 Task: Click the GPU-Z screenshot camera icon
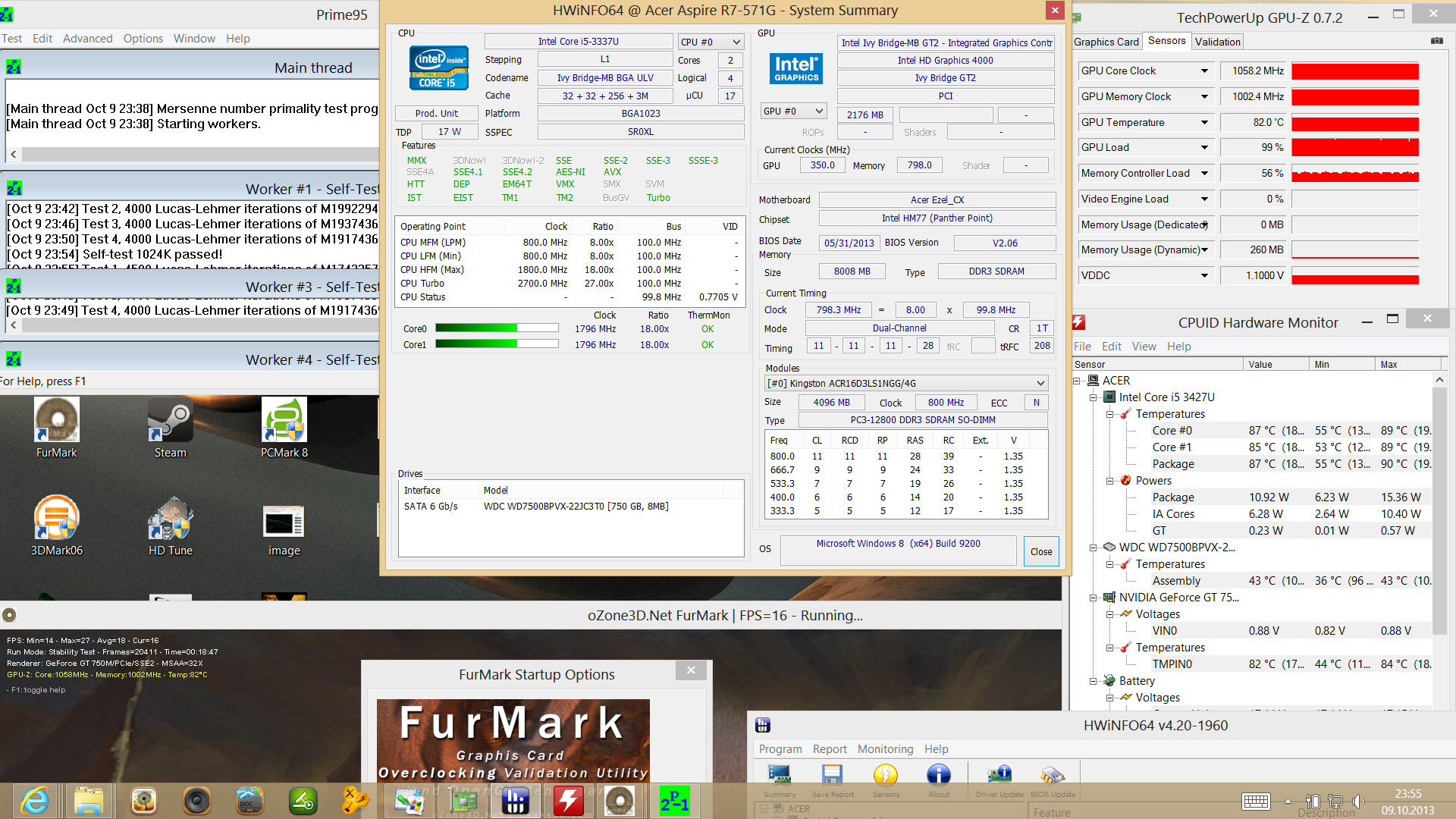(x=1436, y=41)
